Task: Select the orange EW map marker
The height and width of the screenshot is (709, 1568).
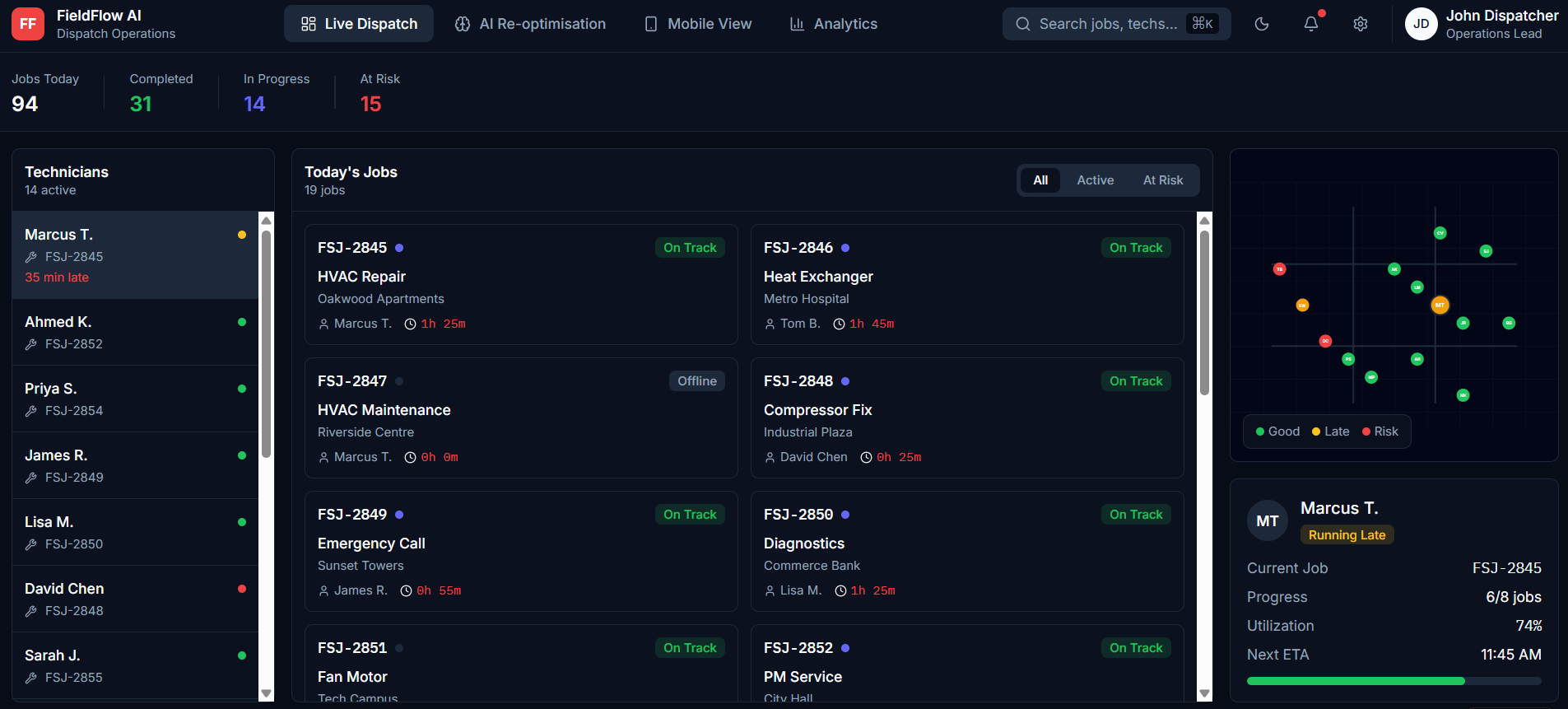Action: point(1302,305)
